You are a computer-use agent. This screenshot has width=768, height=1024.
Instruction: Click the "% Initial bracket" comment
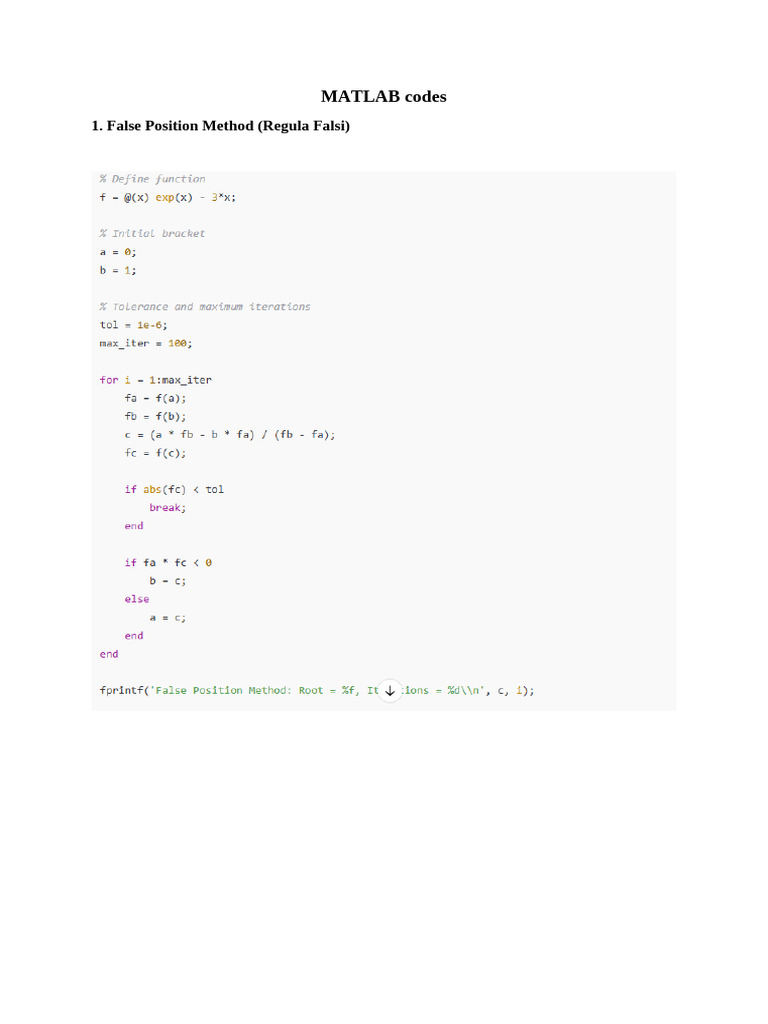tap(152, 233)
